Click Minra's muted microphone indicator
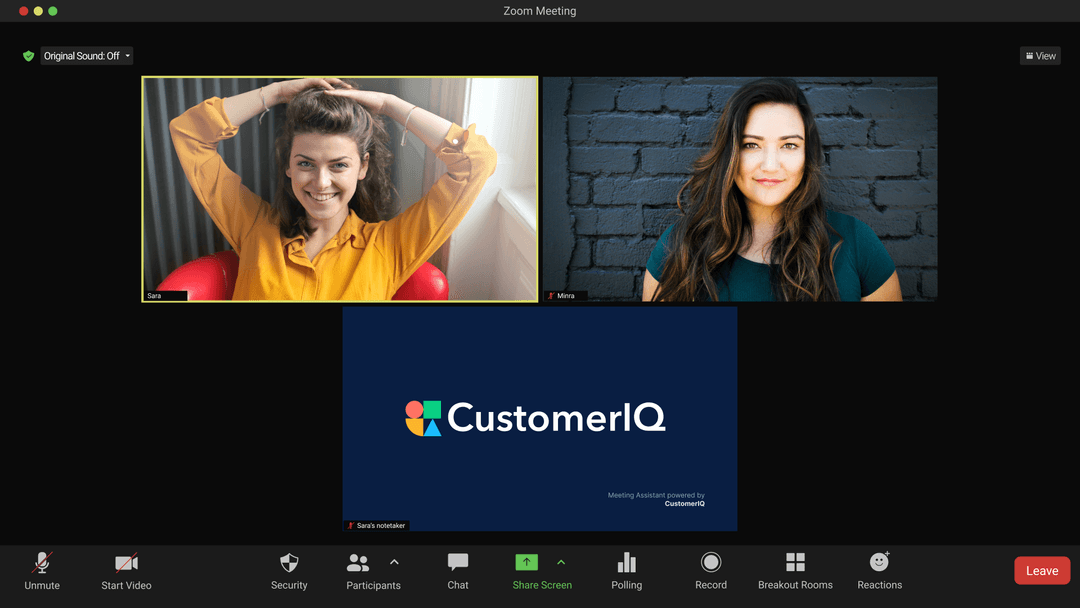Image resolution: width=1080 pixels, height=608 pixels. [550, 295]
